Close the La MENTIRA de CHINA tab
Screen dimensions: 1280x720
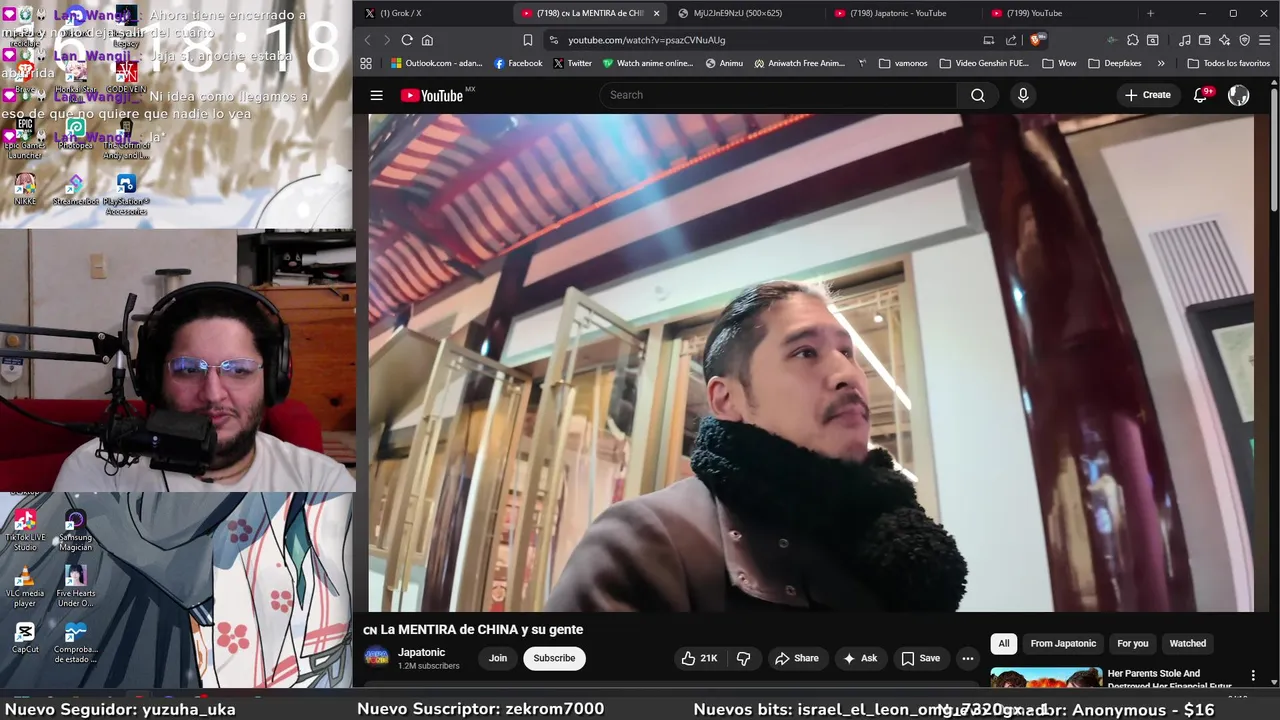[656, 13]
